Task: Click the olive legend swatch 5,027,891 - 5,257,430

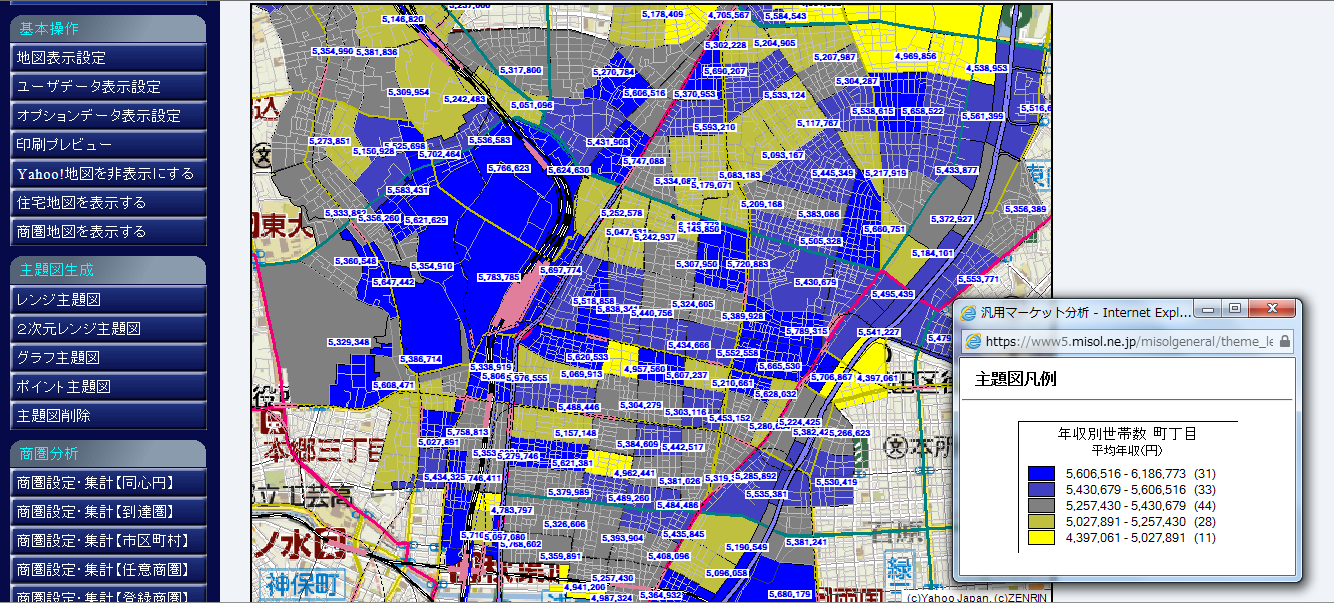Action: 1041,521
